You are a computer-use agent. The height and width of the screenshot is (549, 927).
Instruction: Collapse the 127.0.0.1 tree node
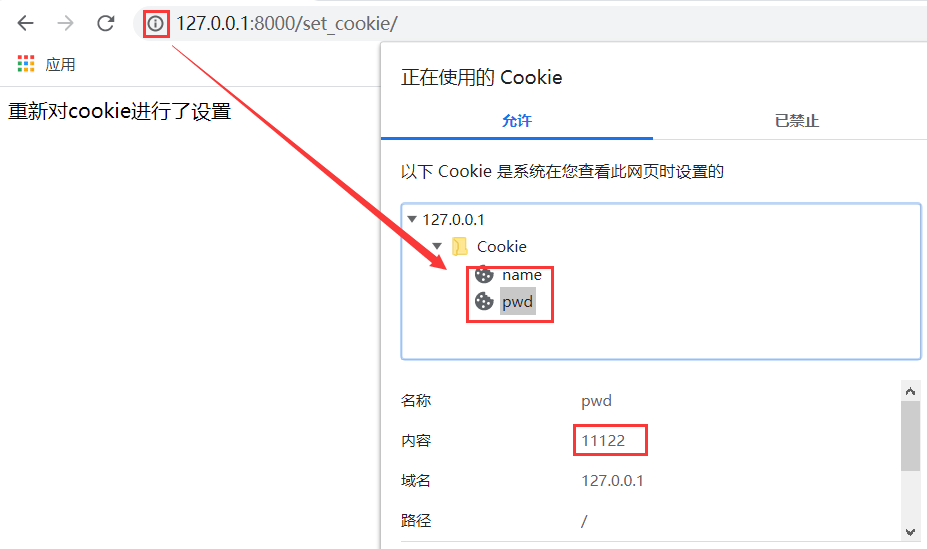[412, 219]
